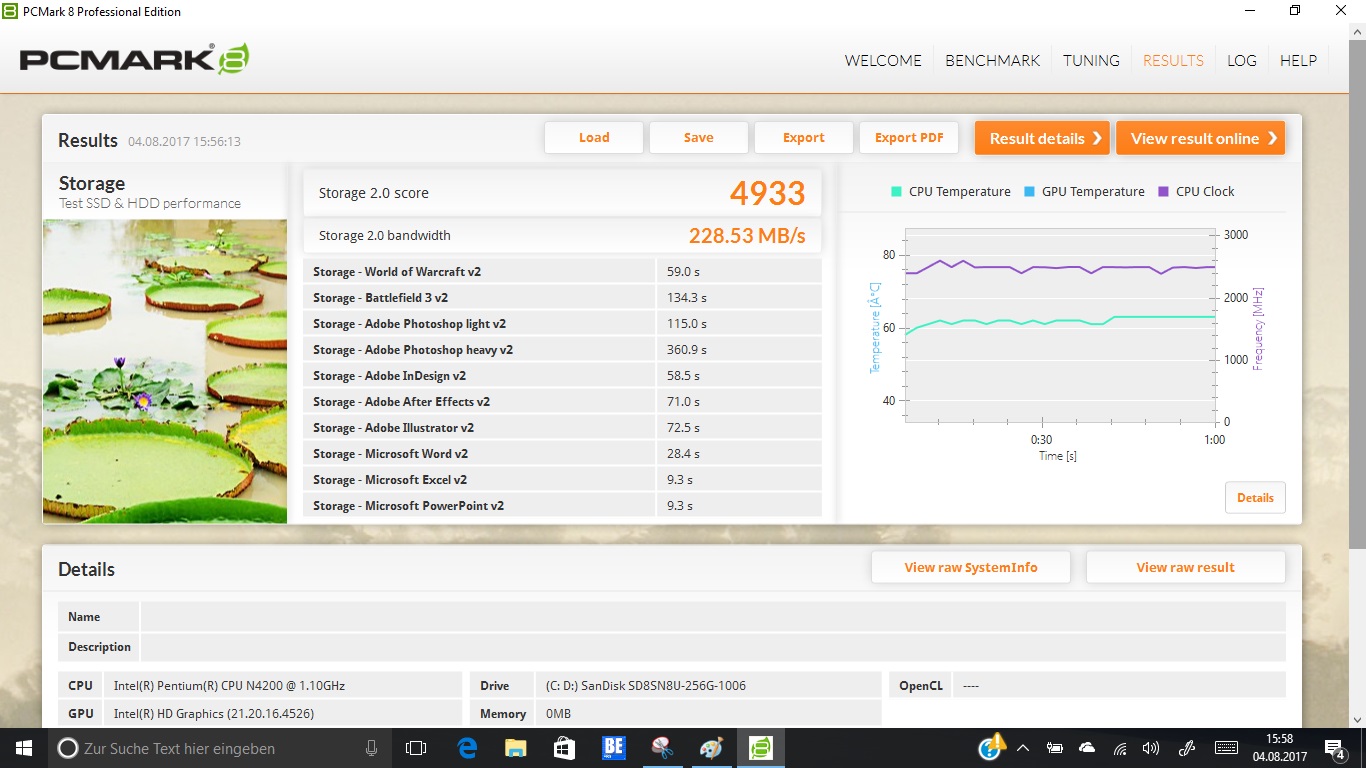Click the results timestamp 04.08.2017 15:56:13
Image resolution: width=1366 pixels, height=768 pixels.
tap(184, 142)
